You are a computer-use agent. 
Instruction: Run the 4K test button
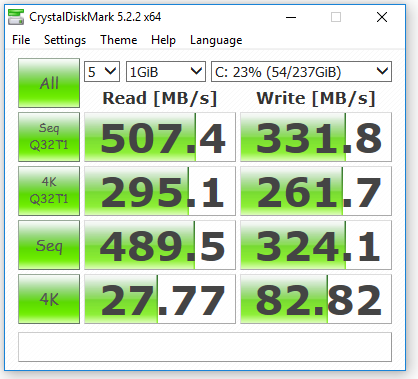tap(49, 299)
